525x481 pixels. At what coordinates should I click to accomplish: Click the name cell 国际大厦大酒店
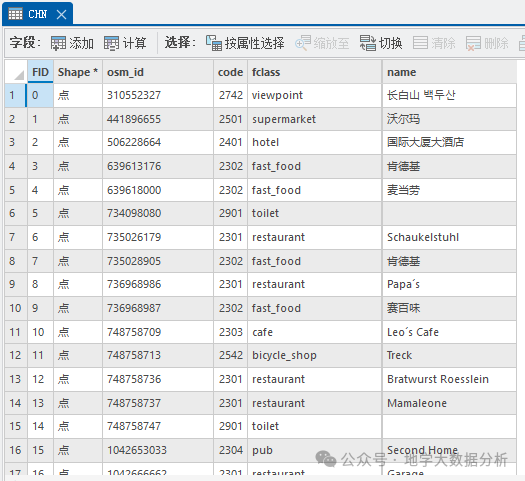tap(449, 143)
